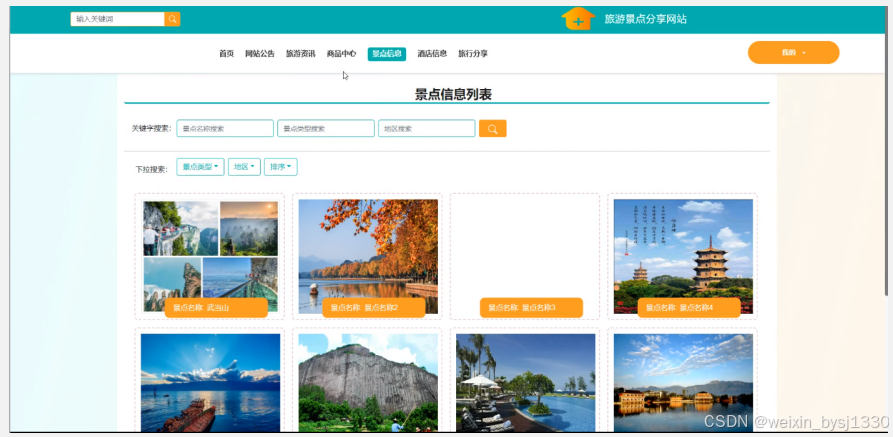
Task: Select the 景点信息 nav tab
Action: click(x=387, y=54)
